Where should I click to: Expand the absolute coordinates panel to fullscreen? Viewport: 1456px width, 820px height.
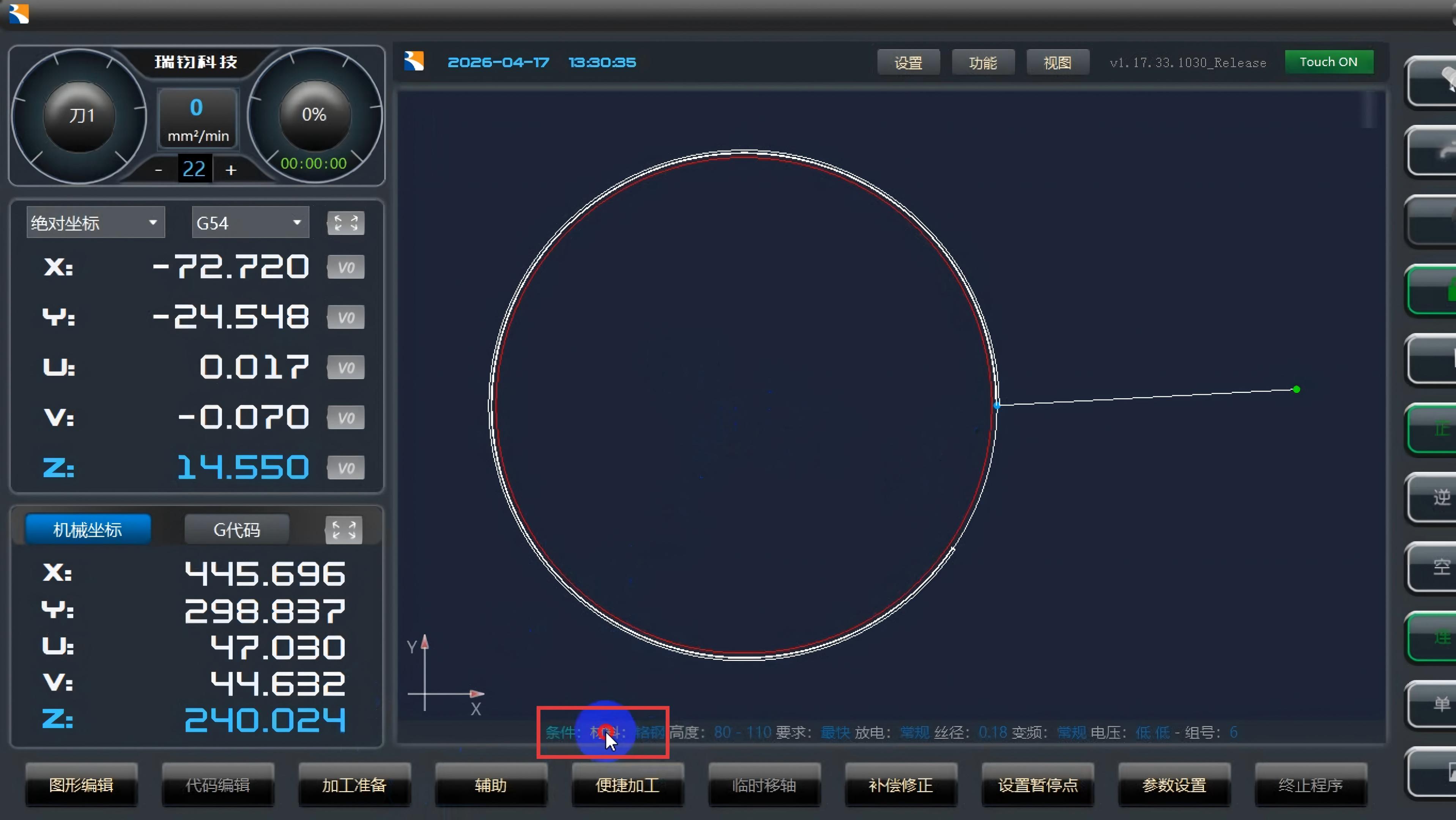[345, 223]
